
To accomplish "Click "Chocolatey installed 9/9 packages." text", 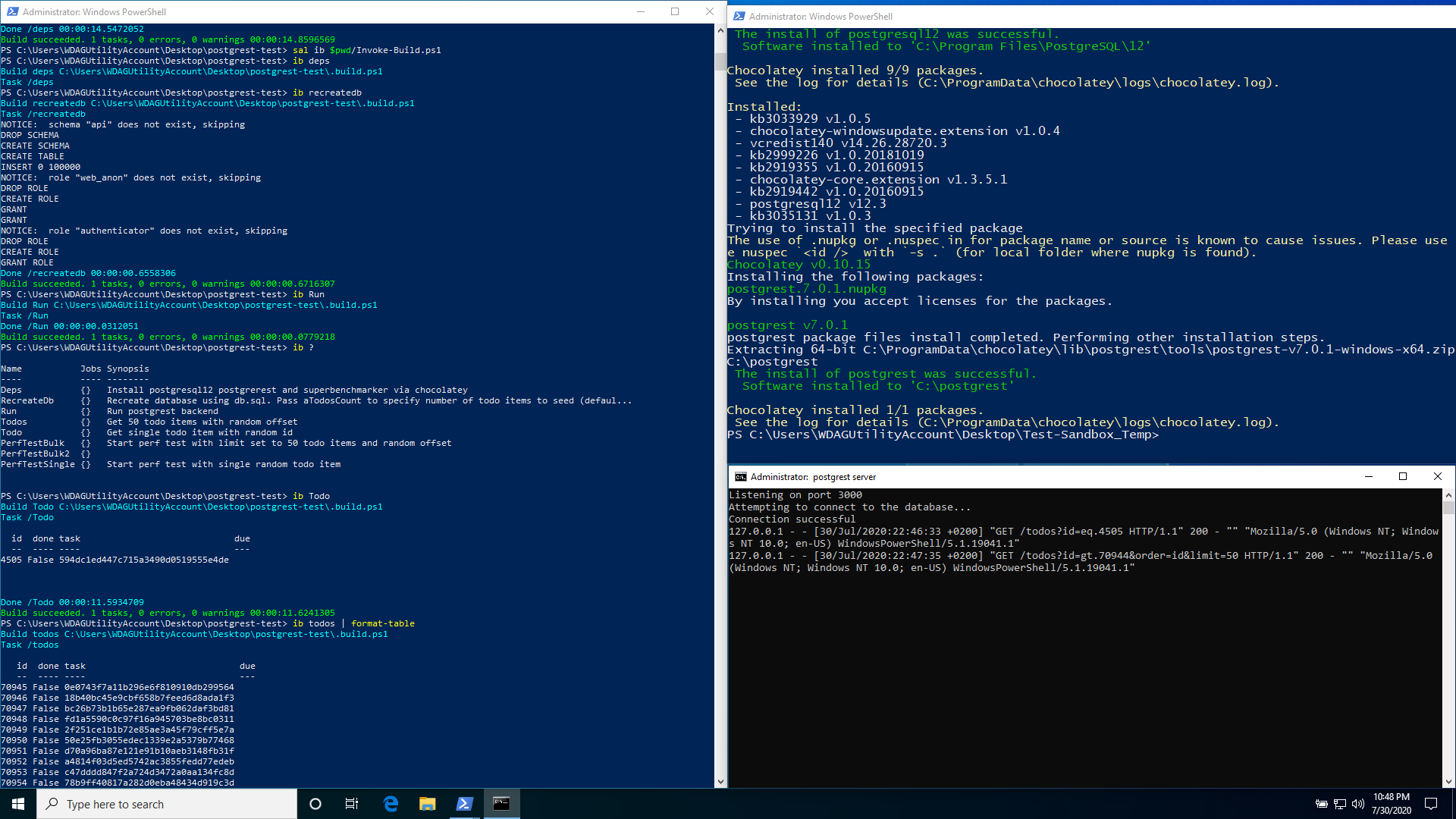I will (x=855, y=71).
